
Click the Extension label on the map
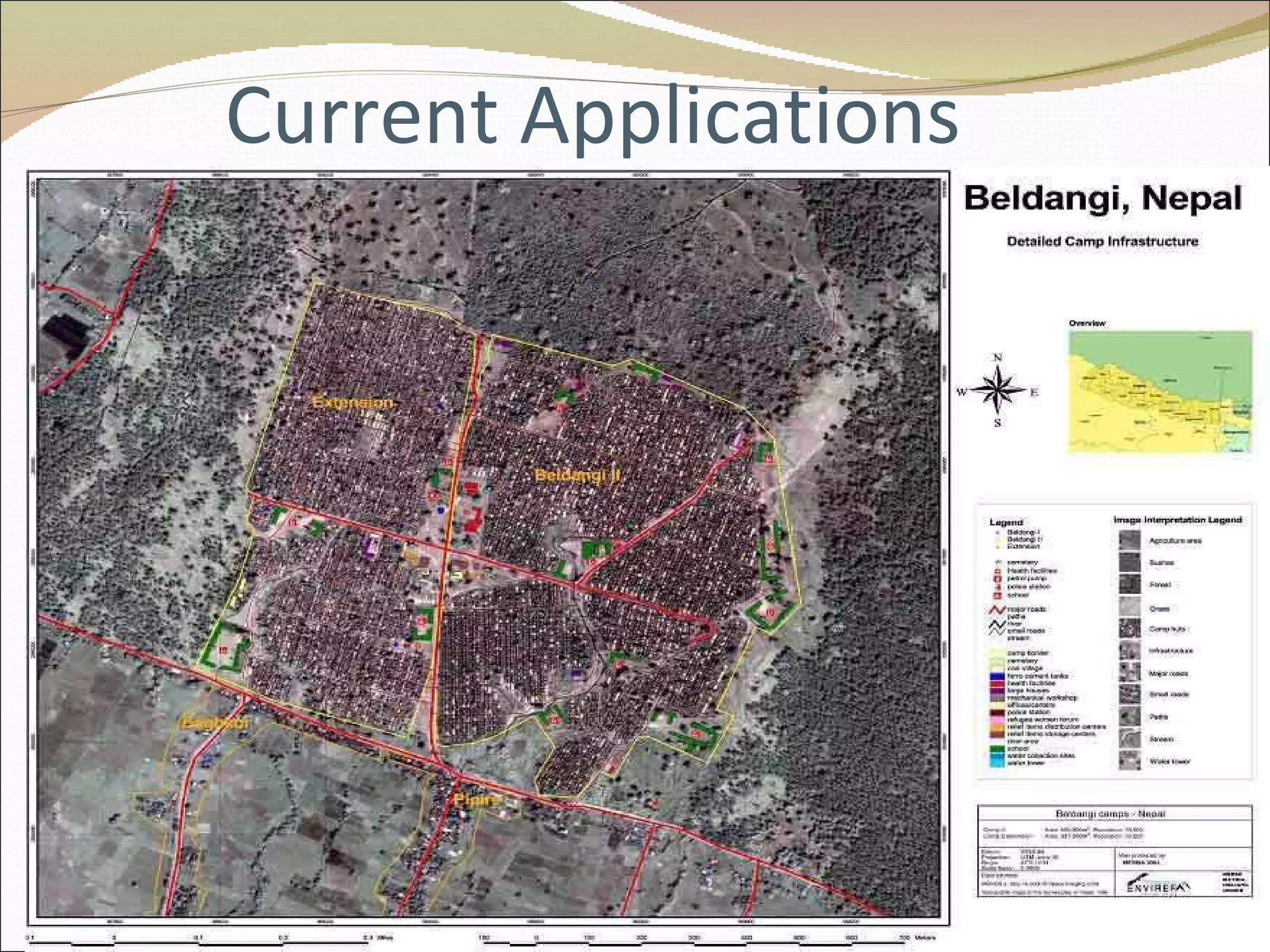[x=352, y=402]
